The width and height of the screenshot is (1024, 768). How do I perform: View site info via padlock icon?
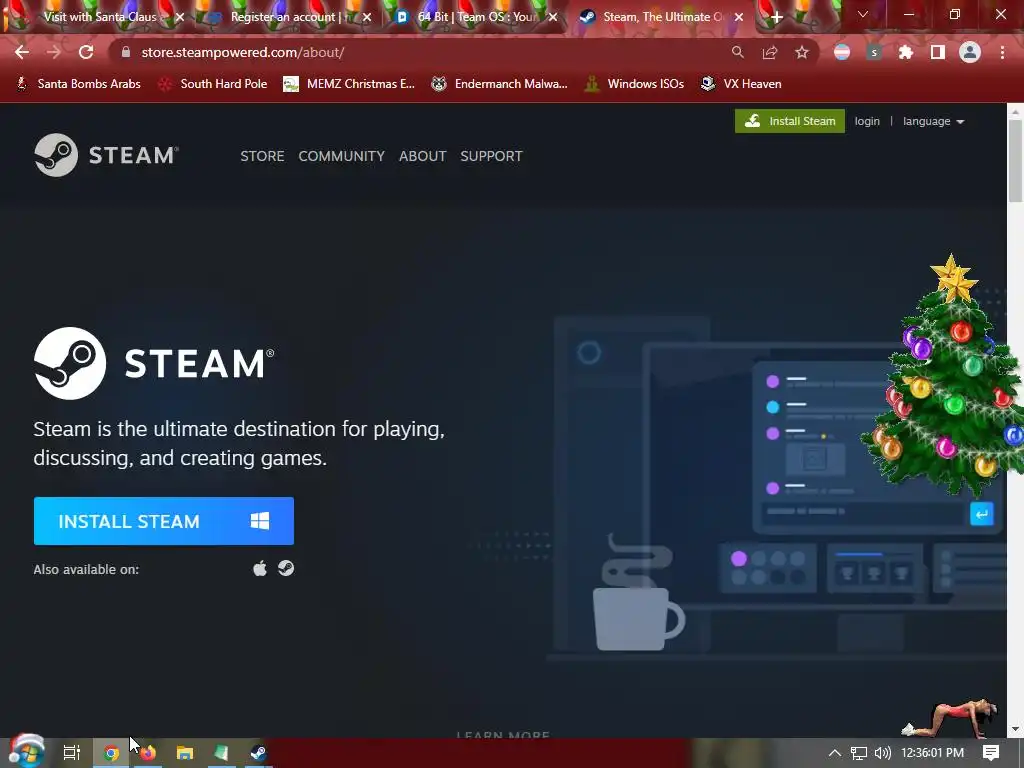point(126,52)
